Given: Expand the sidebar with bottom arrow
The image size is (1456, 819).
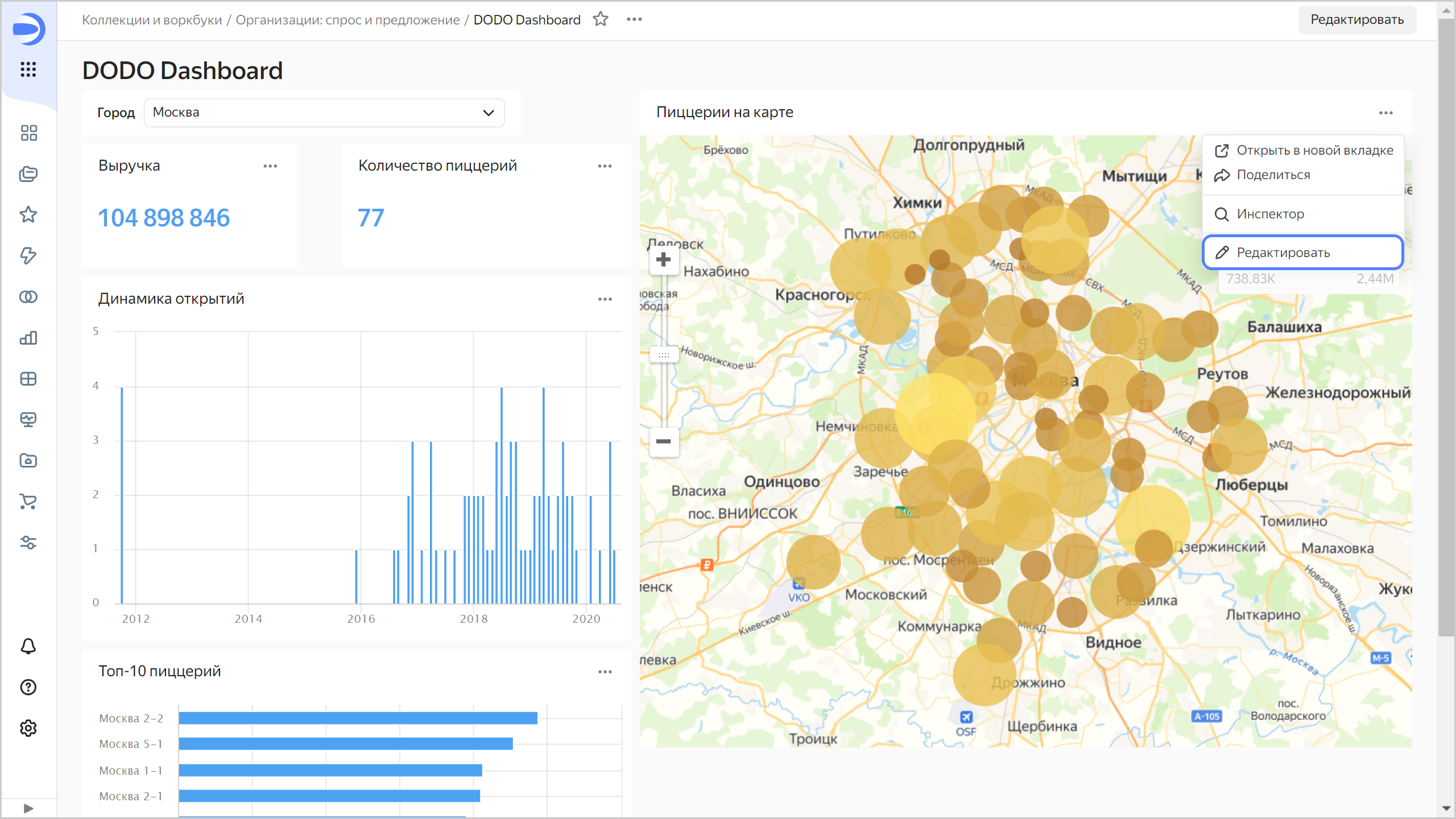Looking at the screenshot, I should [x=28, y=808].
